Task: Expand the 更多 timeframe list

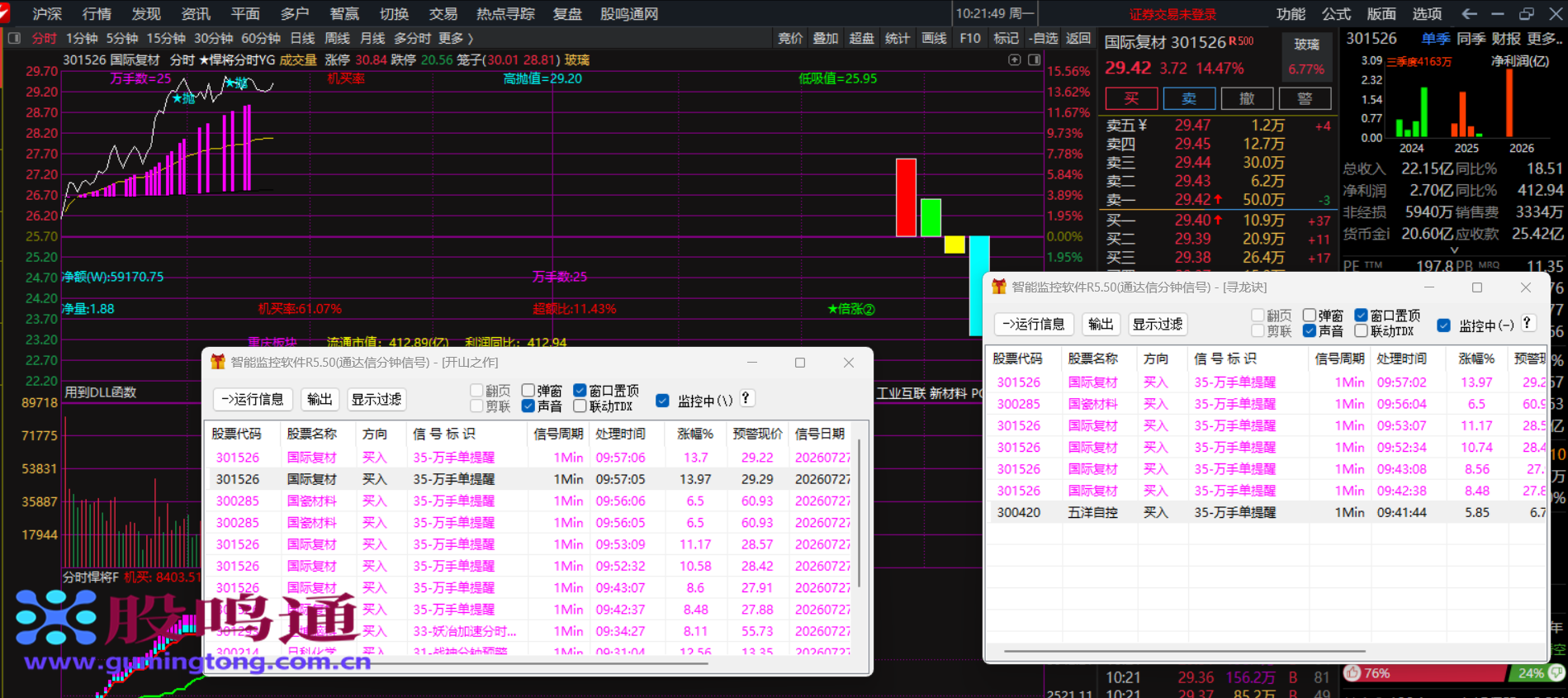Action: (456, 38)
